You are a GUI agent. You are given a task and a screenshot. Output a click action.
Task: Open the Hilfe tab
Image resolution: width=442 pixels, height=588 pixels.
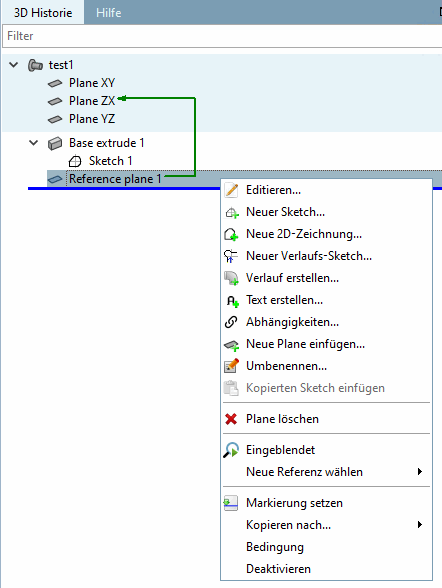tap(109, 13)
